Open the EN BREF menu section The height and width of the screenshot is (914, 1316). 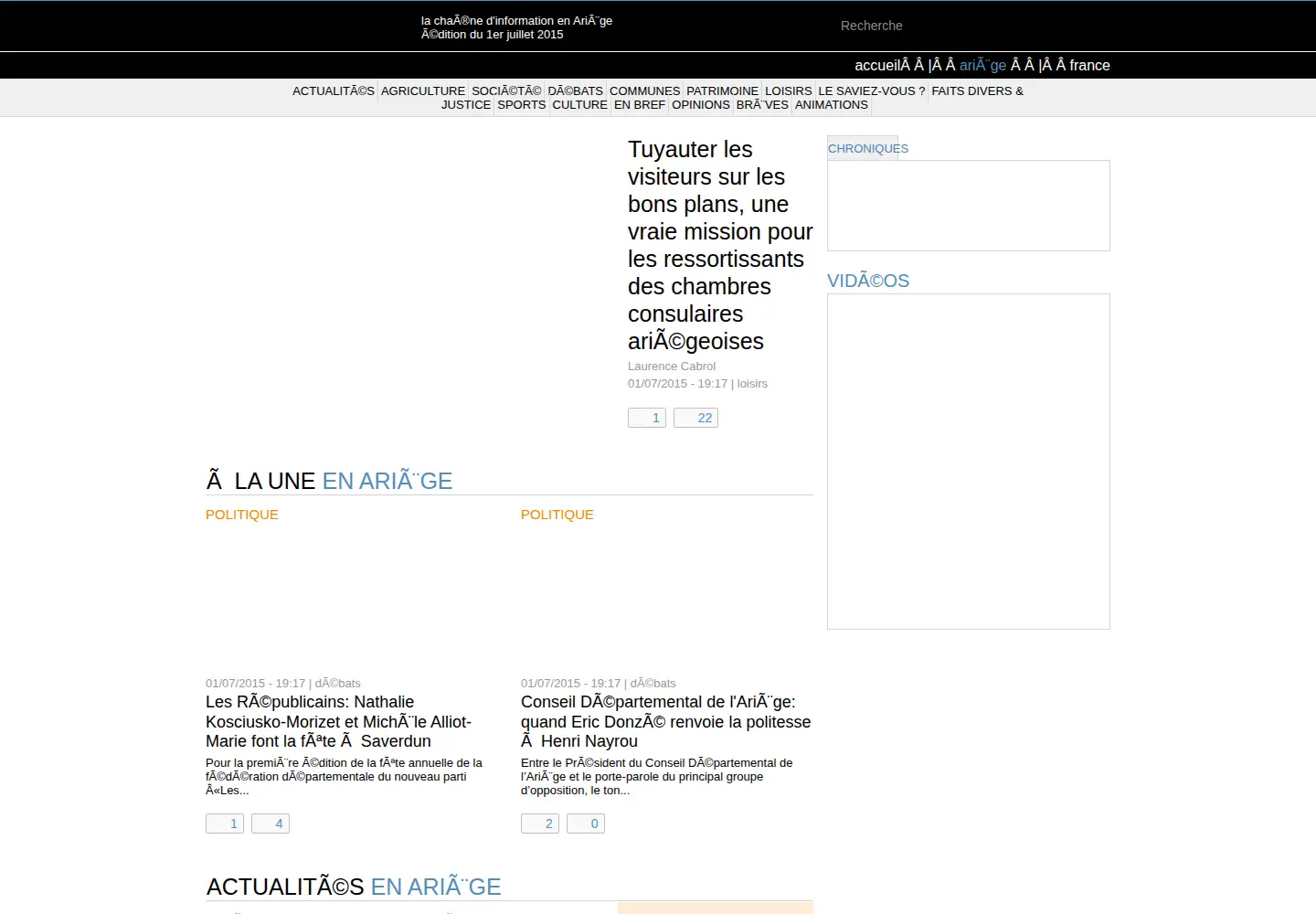coord(640,104)
